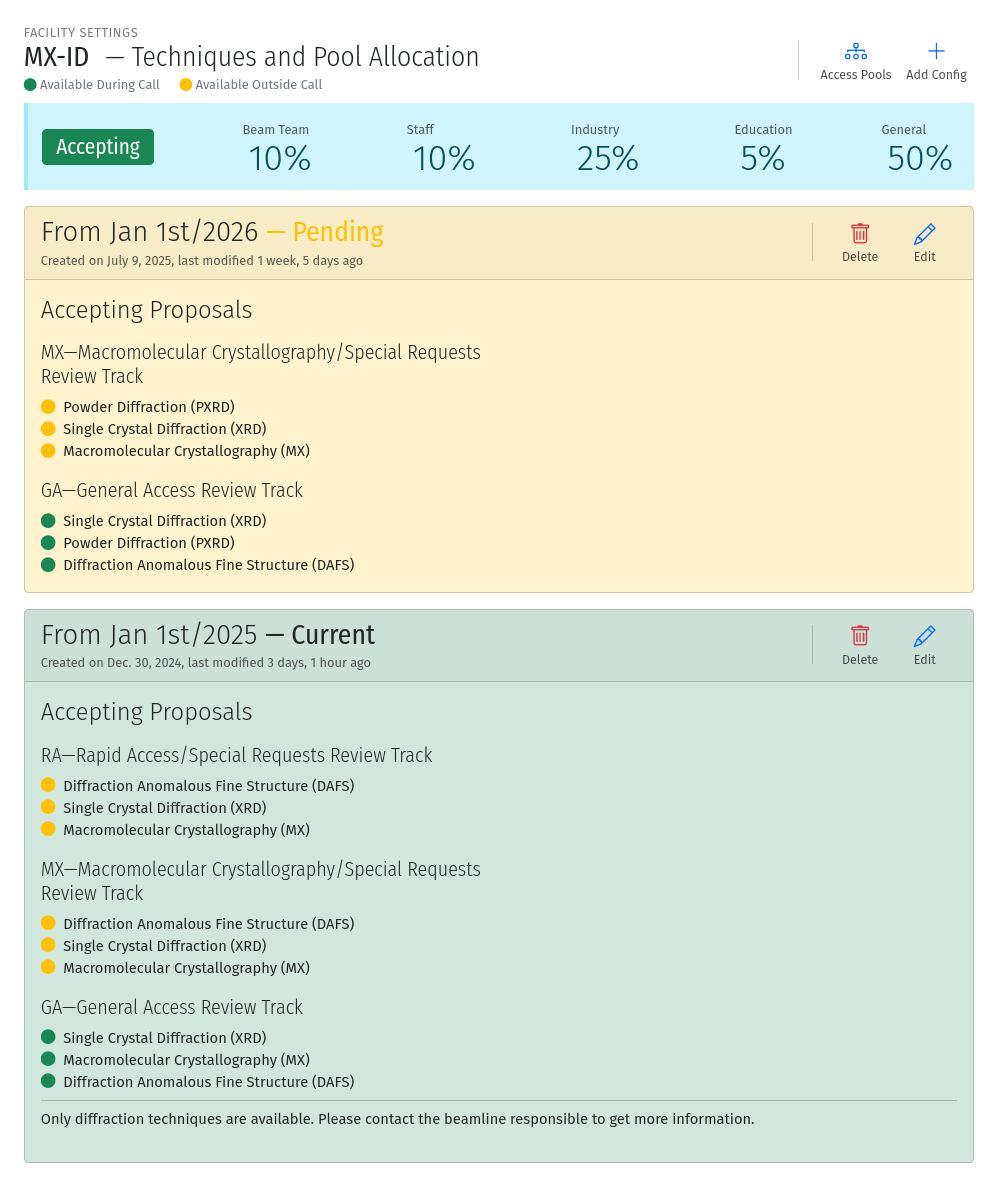Click DAFS entry under RA Rapid Access track
The height and width of the screenshot is (1184, 998).
[208, 786]
